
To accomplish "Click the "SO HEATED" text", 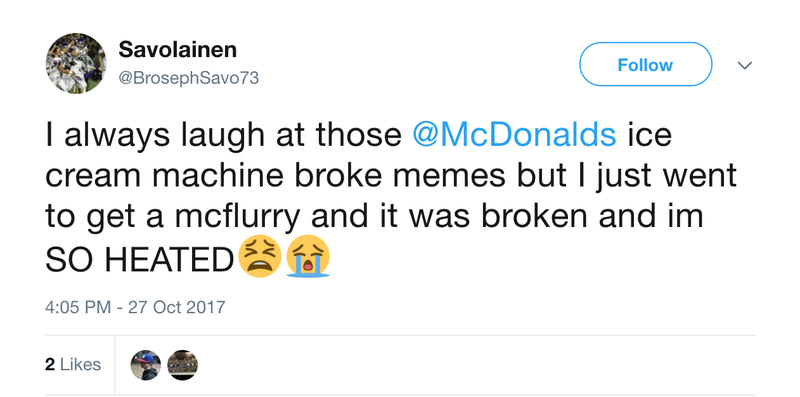I will point(139,259).
